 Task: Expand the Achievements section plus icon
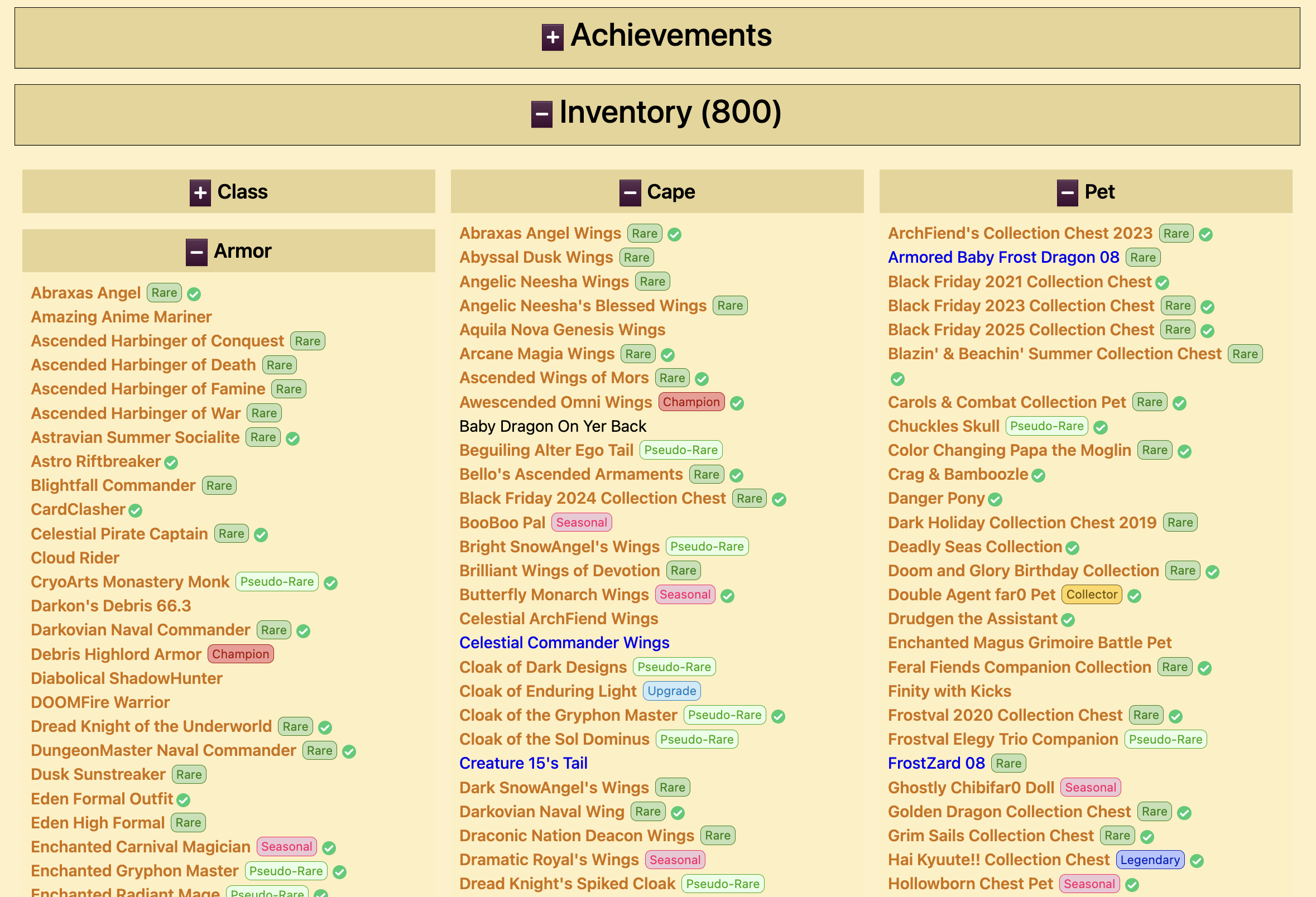[x=552, y=37]
